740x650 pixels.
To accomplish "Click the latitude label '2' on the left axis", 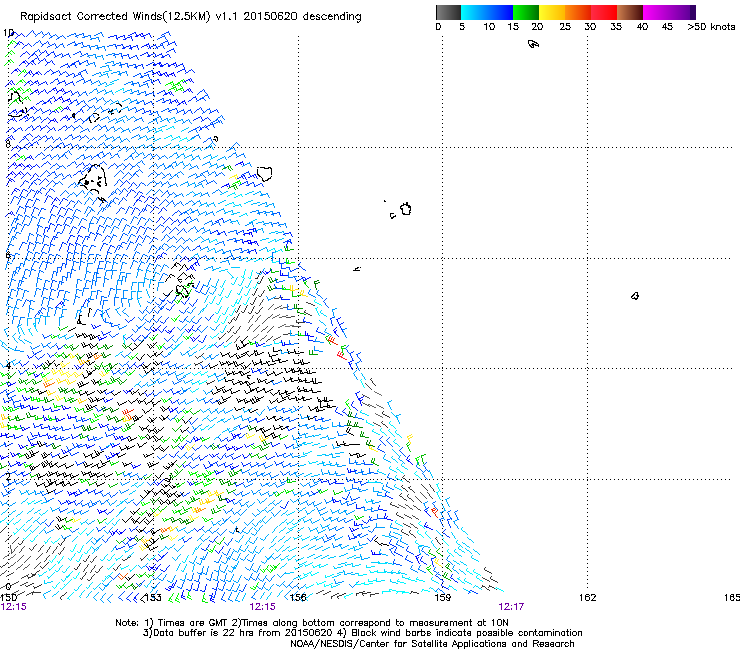I will 8,477.
